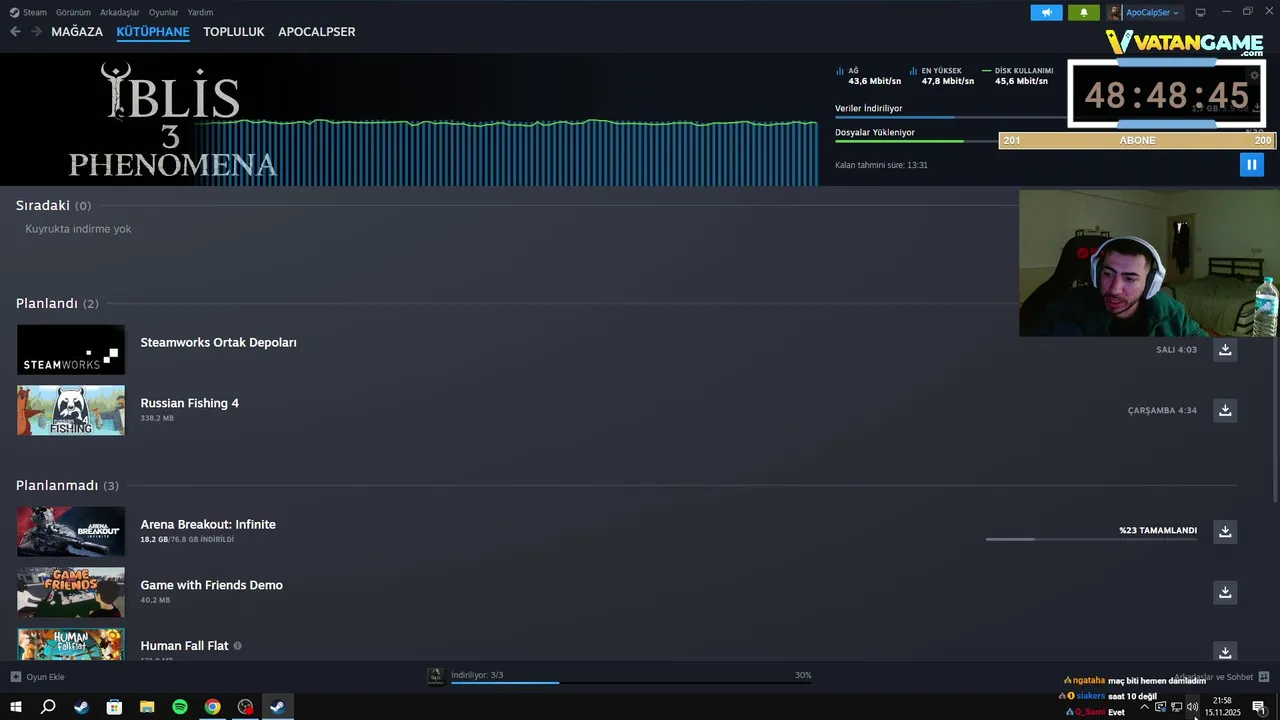This screenshot has height=720, width=1280.
Task: Open Steamworks Ortak Depoları title
Action: 218,342
